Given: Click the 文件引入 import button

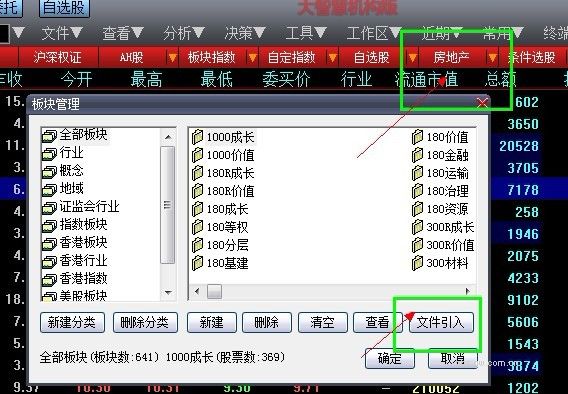Looking at the screenshot, I should (x=441, y=322).
